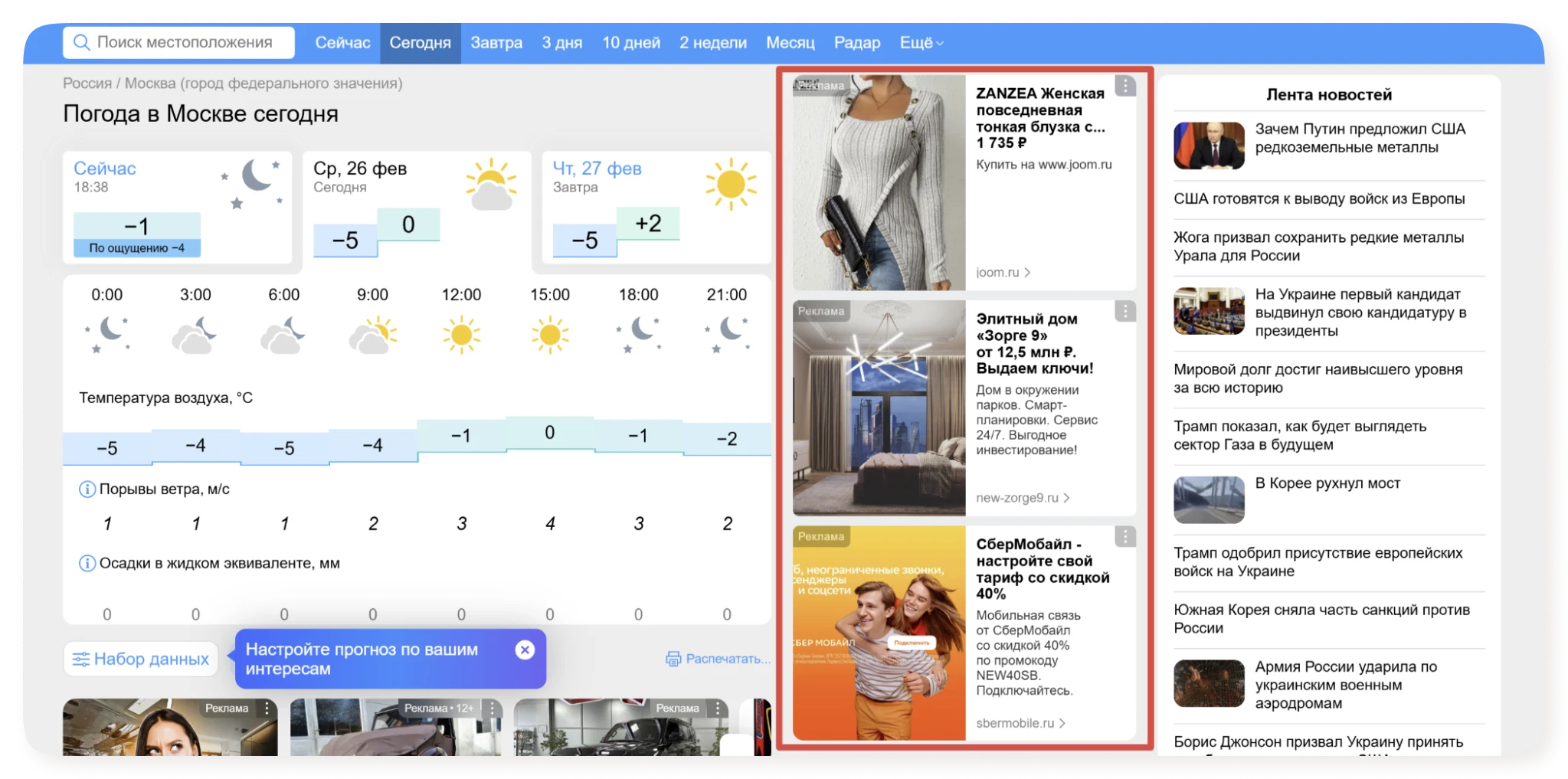Click the info icon next to Порывы ветра
1568x779 pixels.
tap(87, 489)
